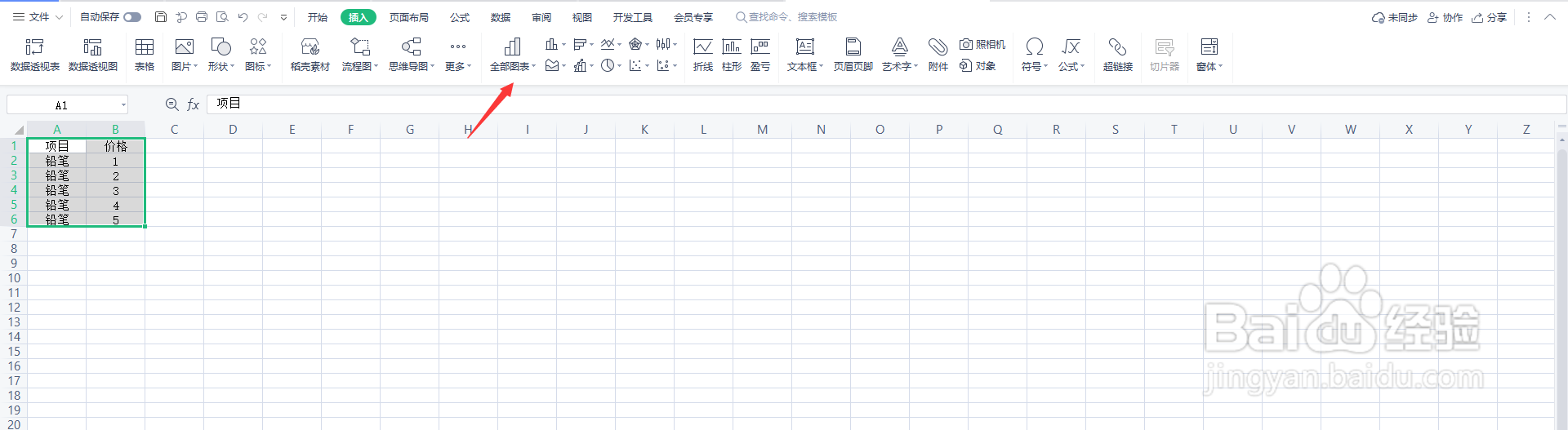Open print preview icon

coord(222,17)
